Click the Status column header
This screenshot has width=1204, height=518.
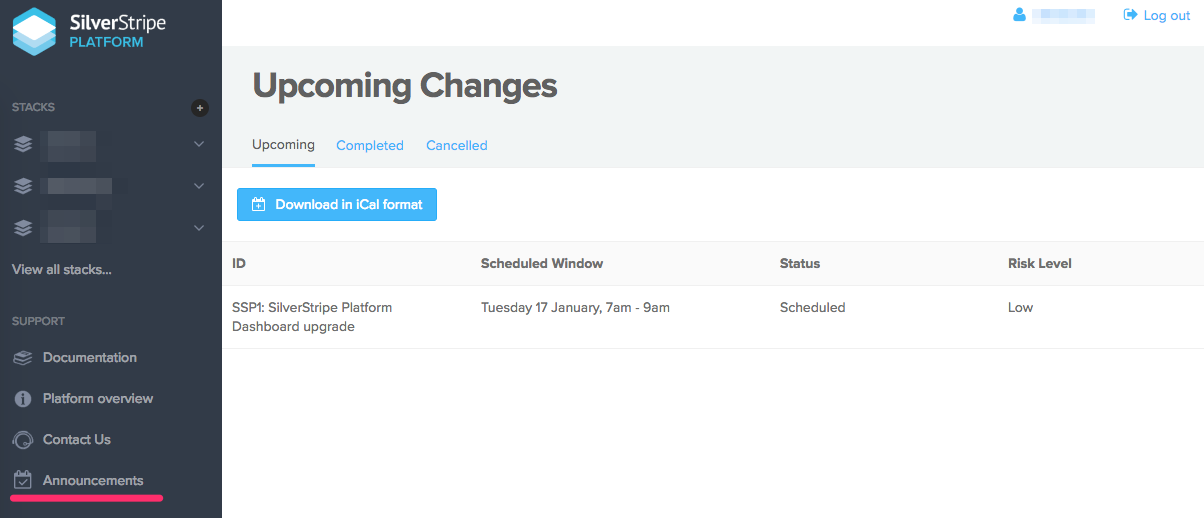(800, 263)
